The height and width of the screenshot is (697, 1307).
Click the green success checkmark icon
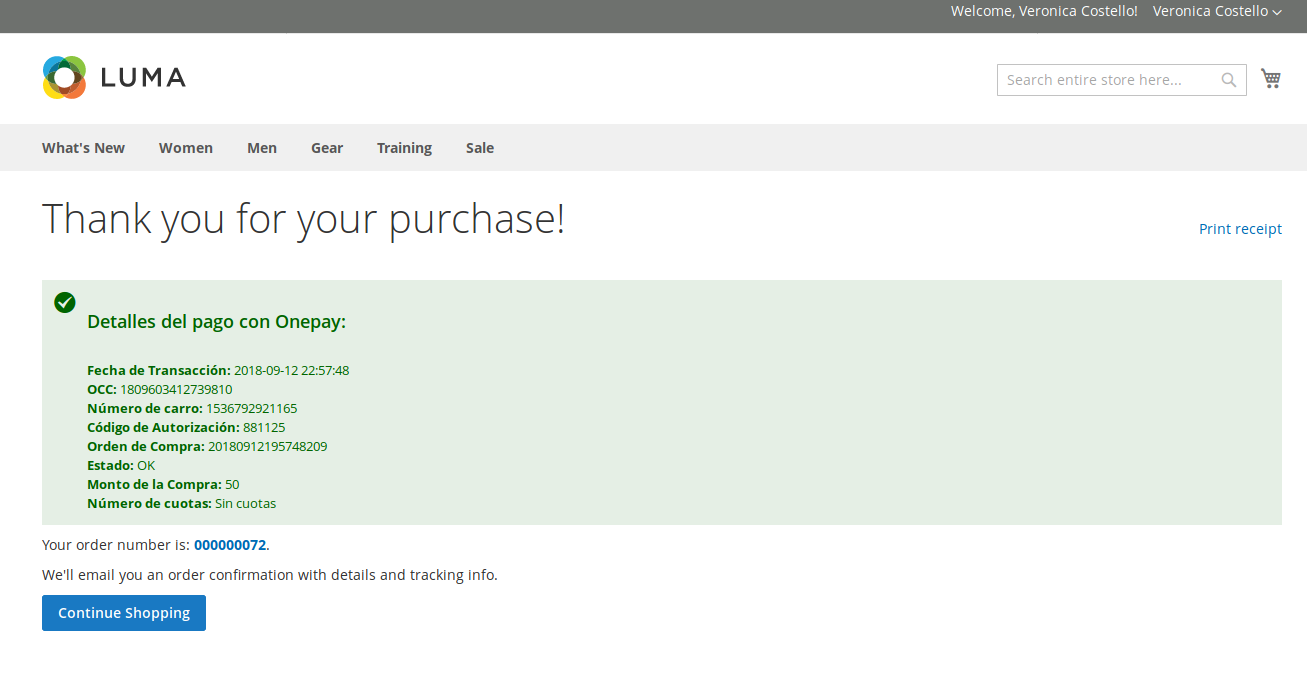pyautogui.click(x=65, y=302)
